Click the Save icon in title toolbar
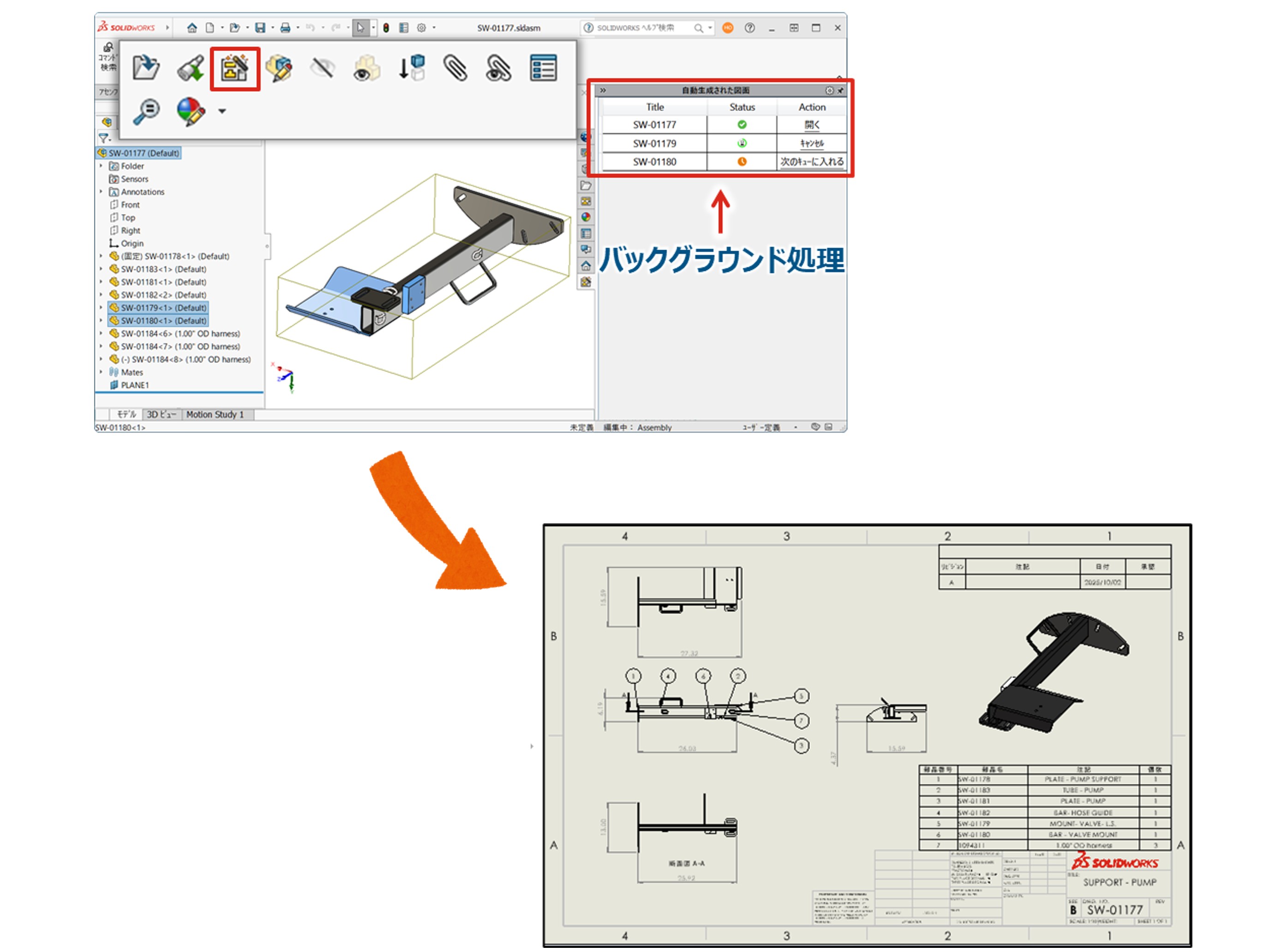The width and height of the screenshot is (1269, 952). pos(260,28)
